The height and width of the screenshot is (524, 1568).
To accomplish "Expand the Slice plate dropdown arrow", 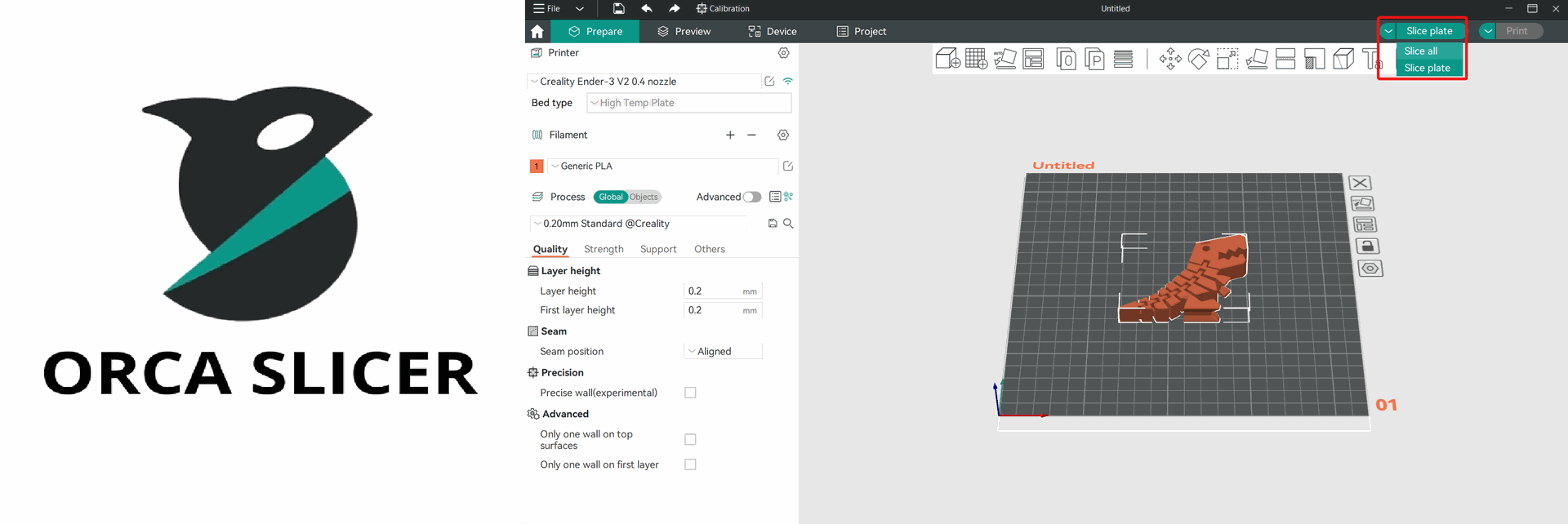I will 1388,31.
